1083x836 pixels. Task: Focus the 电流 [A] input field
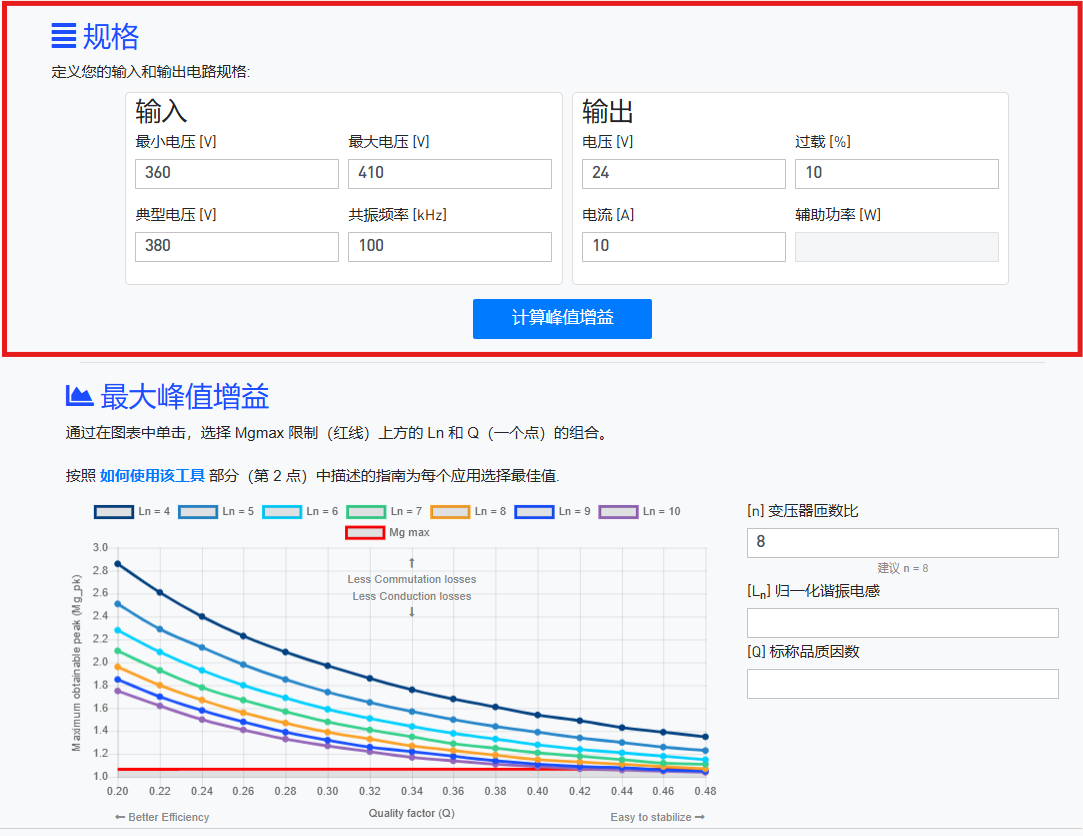coord(684,247)
